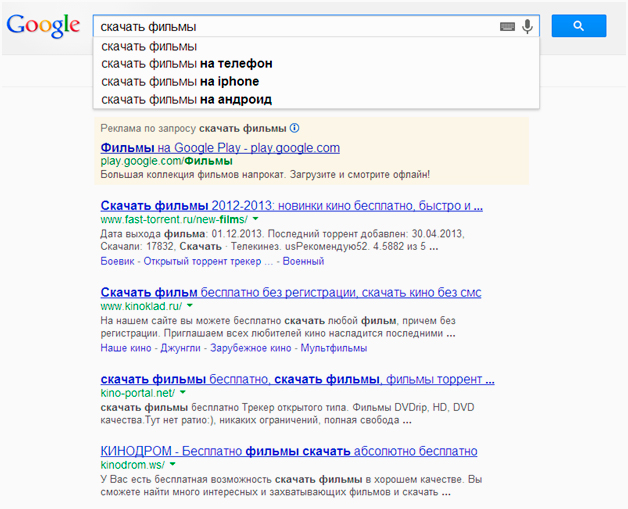The width and height of the screenshot is (628, 509).
Task: Click the blue search magnifier button
Action: click(x=579, y=26)
